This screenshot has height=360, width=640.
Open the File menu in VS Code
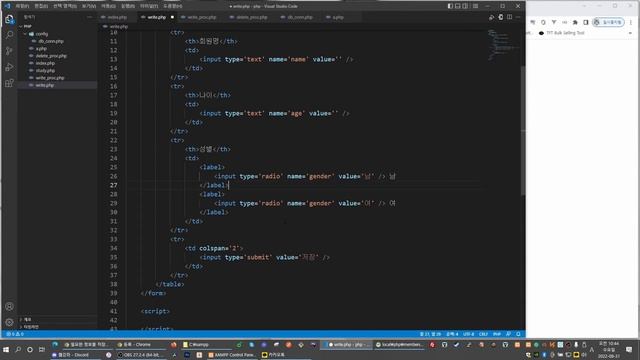pyautogui.click(x=22, y=6)
